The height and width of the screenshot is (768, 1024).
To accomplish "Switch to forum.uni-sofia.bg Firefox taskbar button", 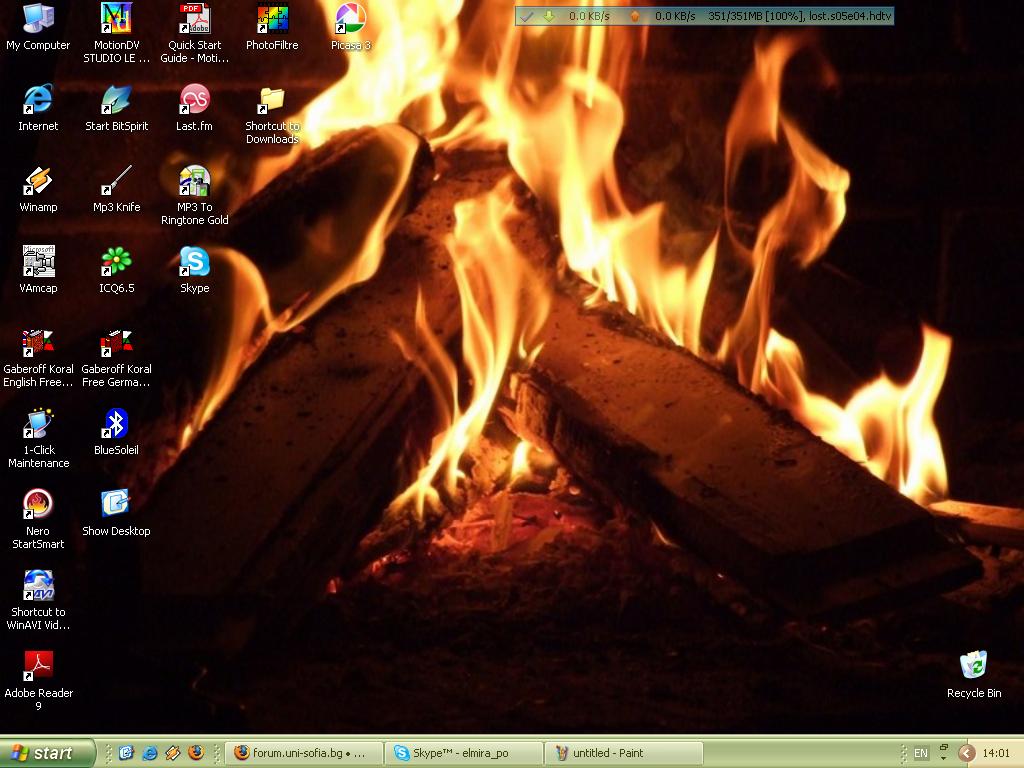I will coord(305,753).
